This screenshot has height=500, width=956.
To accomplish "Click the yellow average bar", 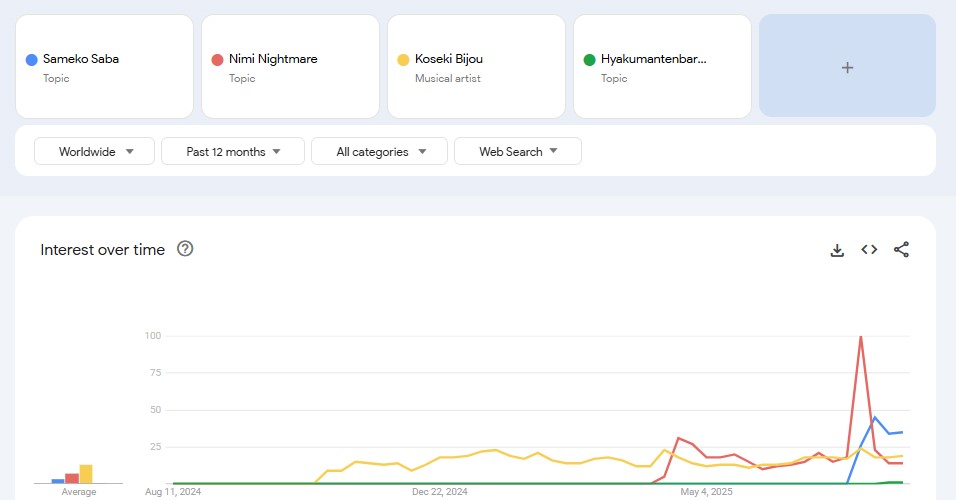I will click(86, 474).
